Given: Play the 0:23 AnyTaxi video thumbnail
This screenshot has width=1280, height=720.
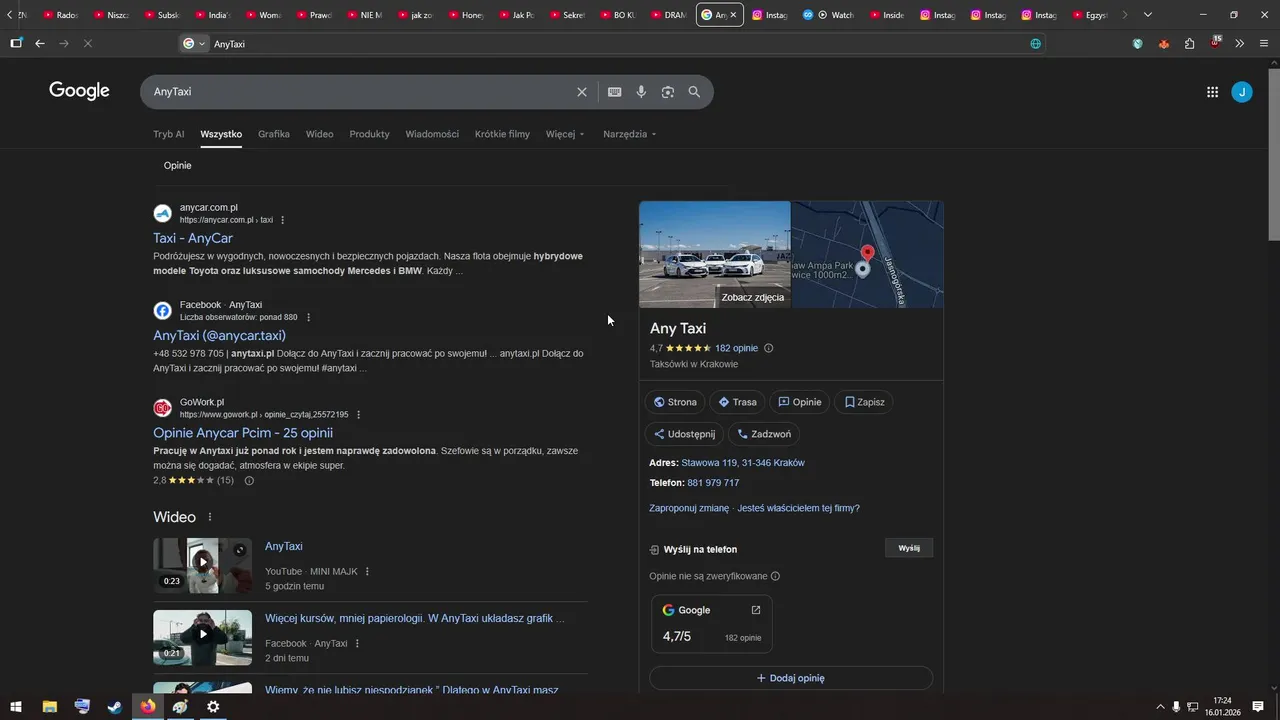Looking at the screenshot, I should tap(202, 566).
